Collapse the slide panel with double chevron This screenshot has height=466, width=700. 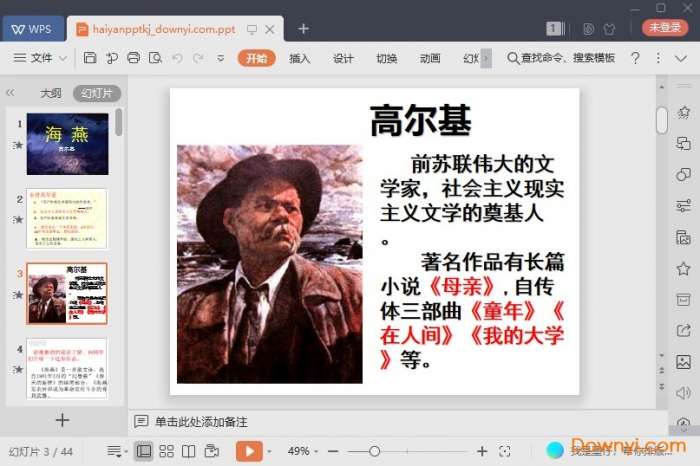pos(10,93)
